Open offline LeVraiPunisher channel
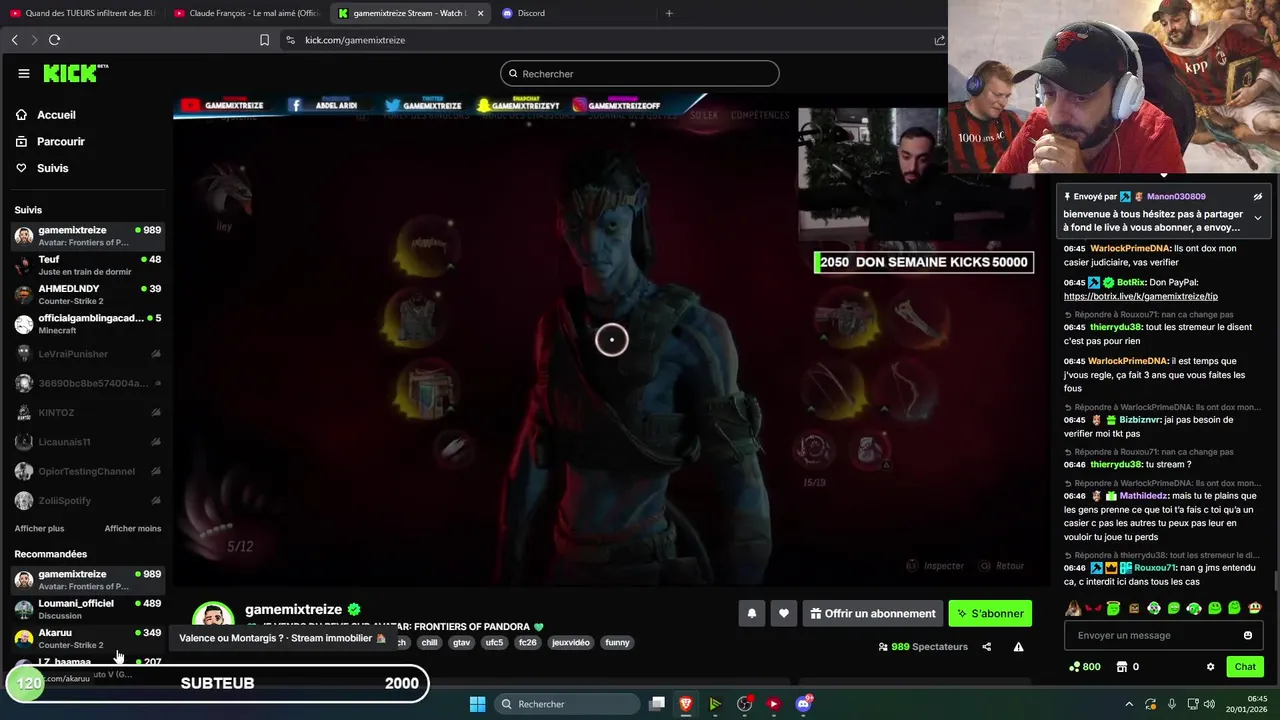The height and width of the screenshot is (720, 1280). click(88, 353)
